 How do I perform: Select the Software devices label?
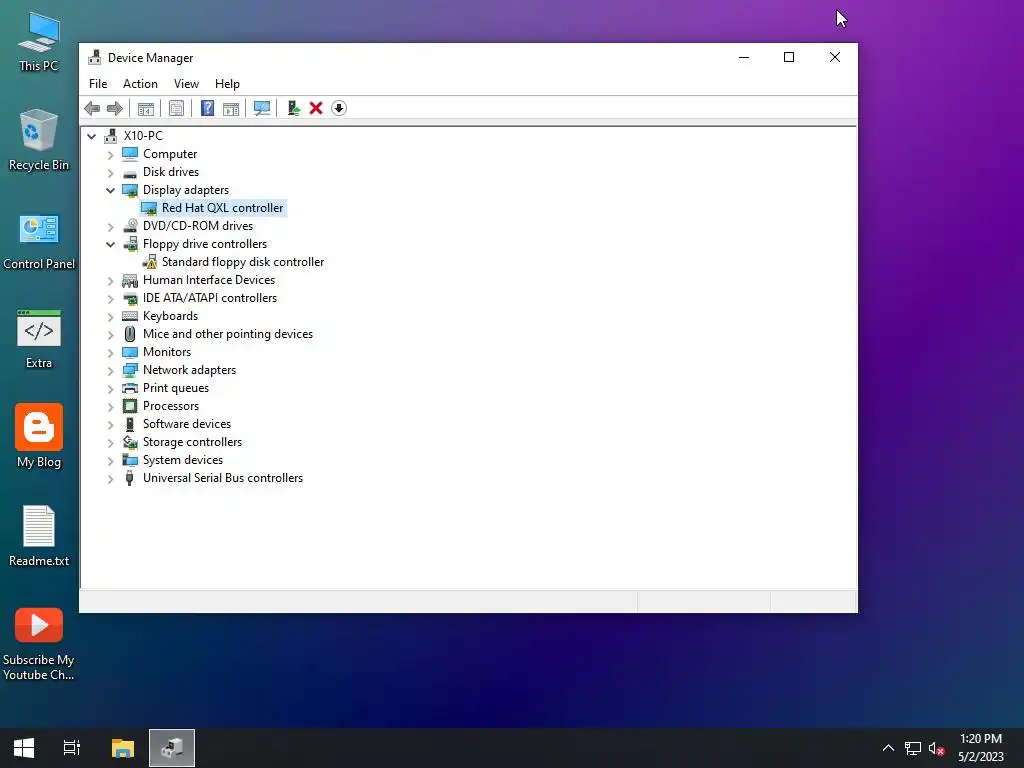click(x=187, y=424)
